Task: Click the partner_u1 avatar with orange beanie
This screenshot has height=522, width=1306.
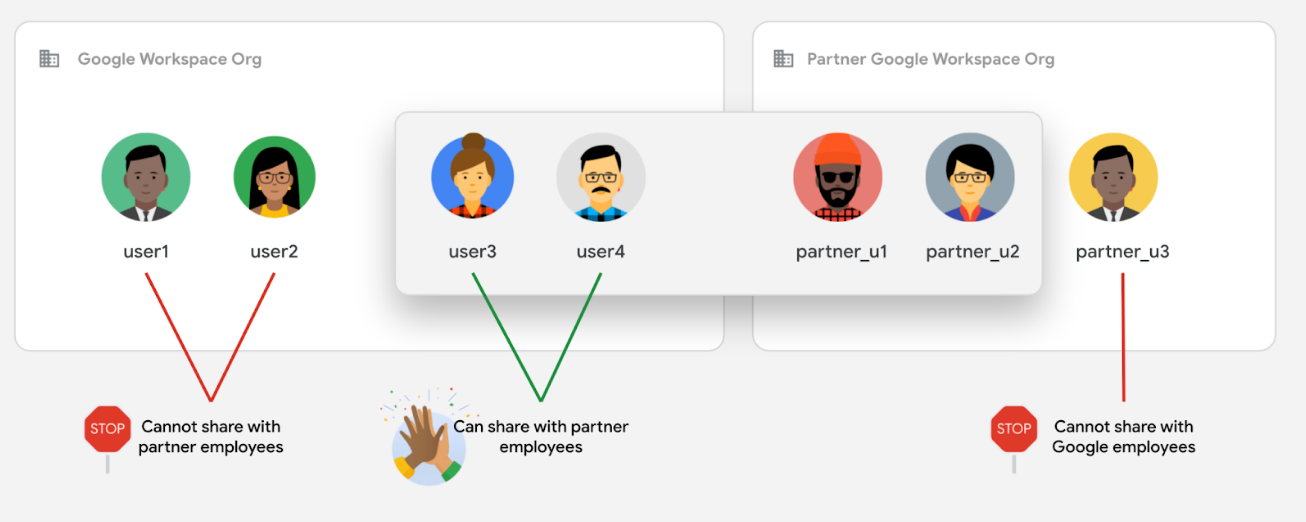Action: tap(838, 177)
